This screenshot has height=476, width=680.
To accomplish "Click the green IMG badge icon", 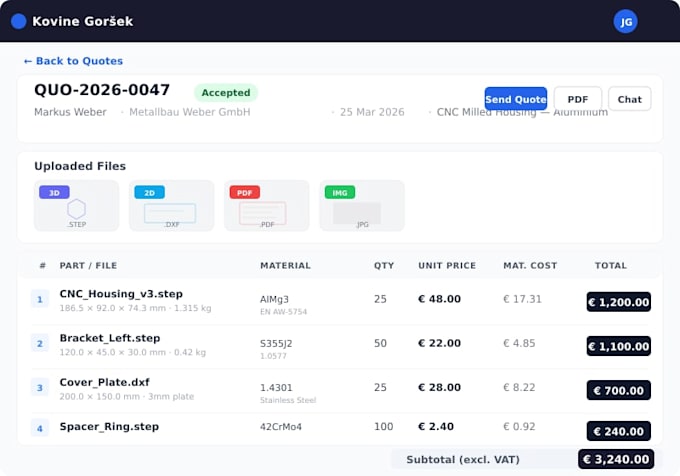I will coord(340,192).
